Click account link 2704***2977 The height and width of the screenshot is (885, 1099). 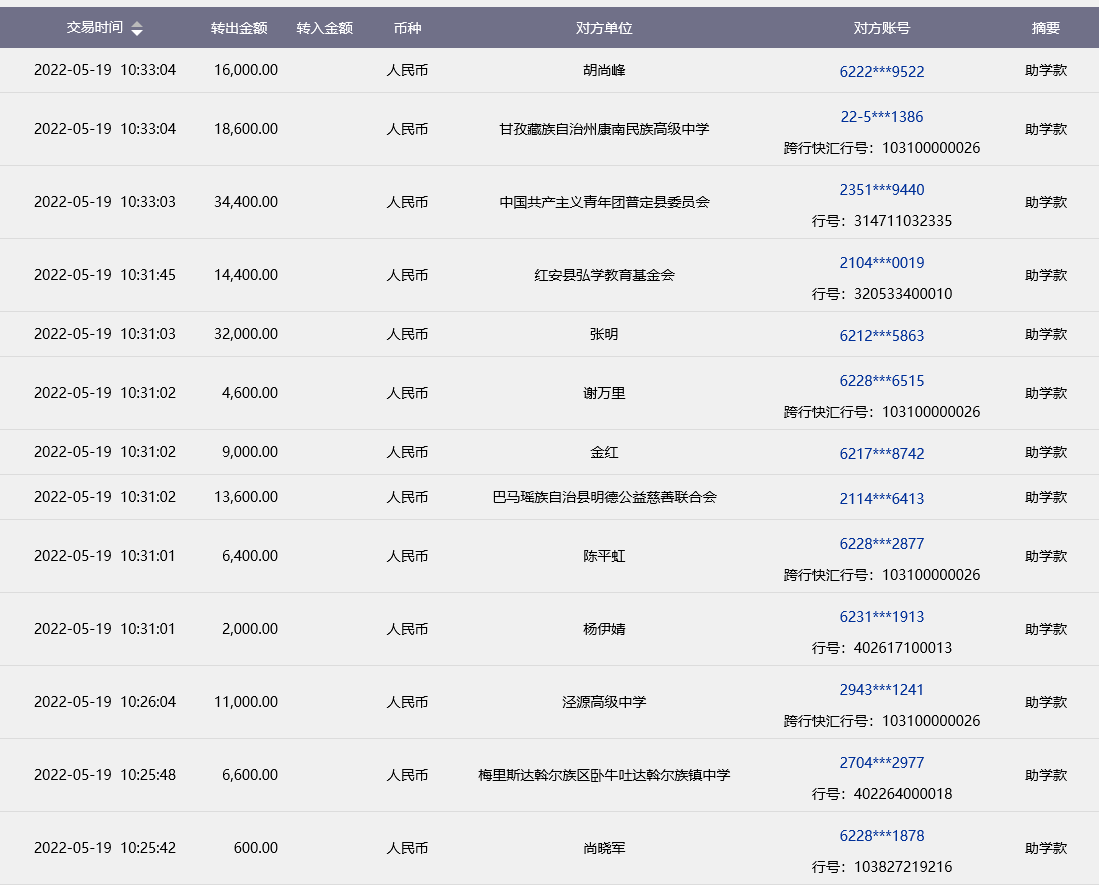[x=881, y=763]
